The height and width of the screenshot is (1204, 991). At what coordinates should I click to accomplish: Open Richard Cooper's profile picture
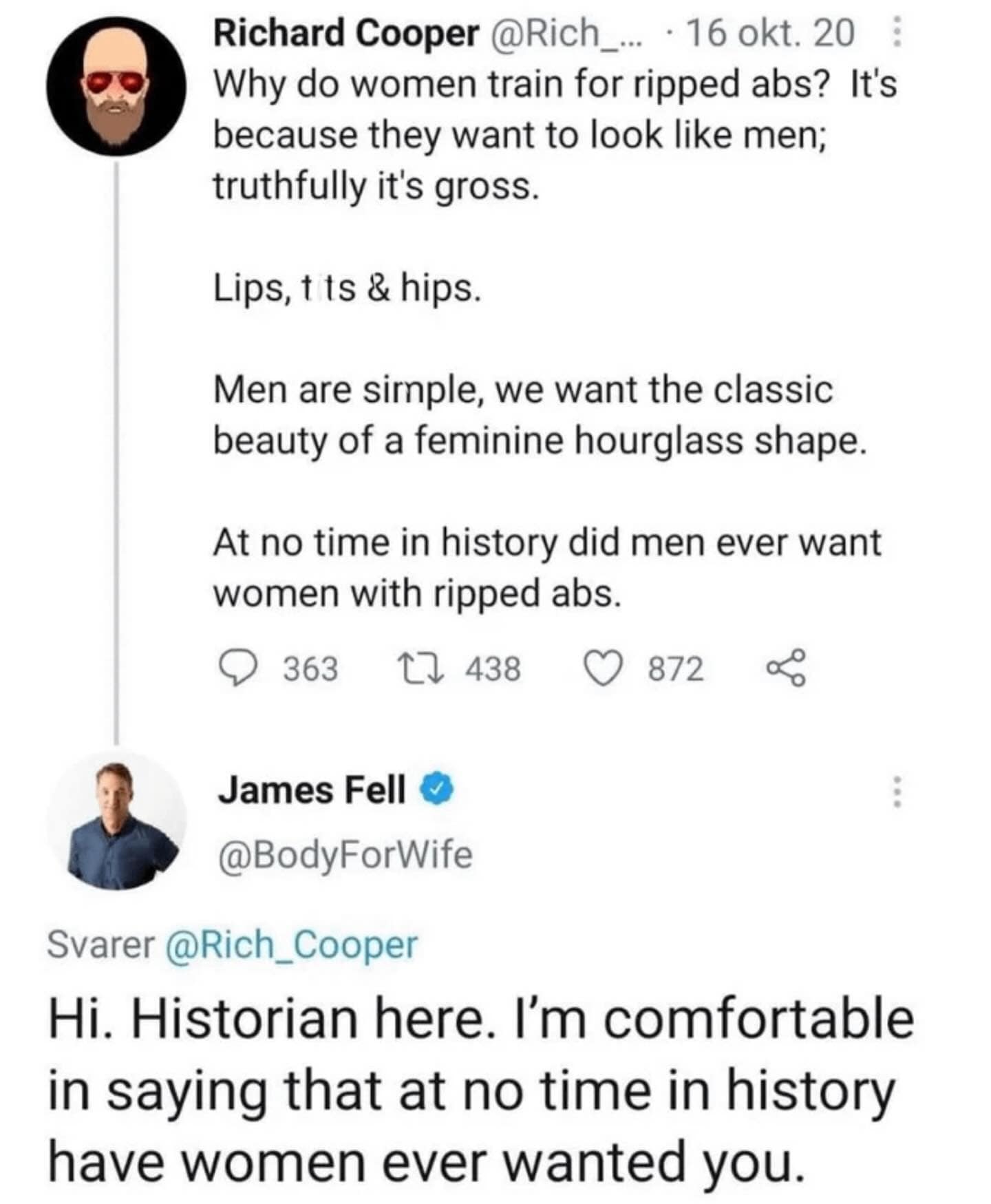(116, 86)
